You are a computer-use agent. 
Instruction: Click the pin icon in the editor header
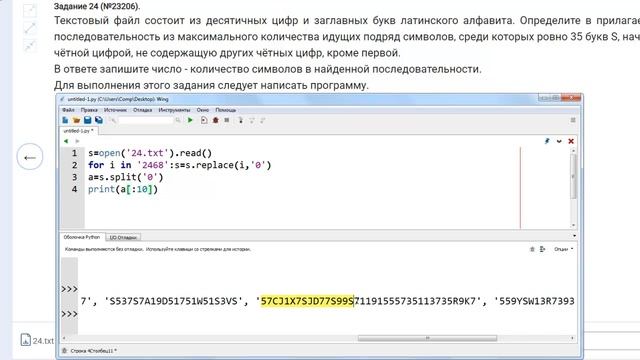547,141
